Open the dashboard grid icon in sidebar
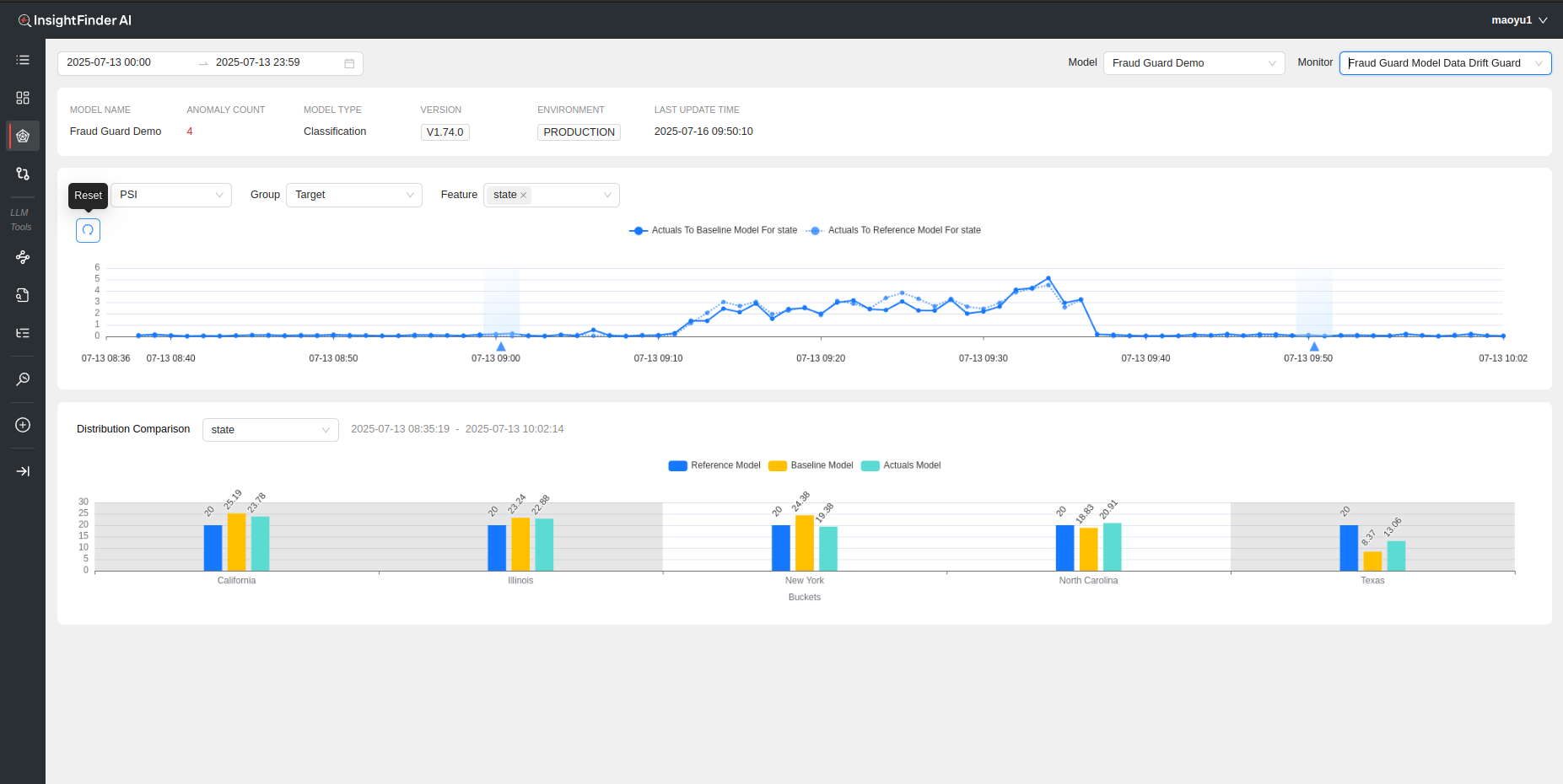This screenshot has width=1563, height=784. pos(23,98)
